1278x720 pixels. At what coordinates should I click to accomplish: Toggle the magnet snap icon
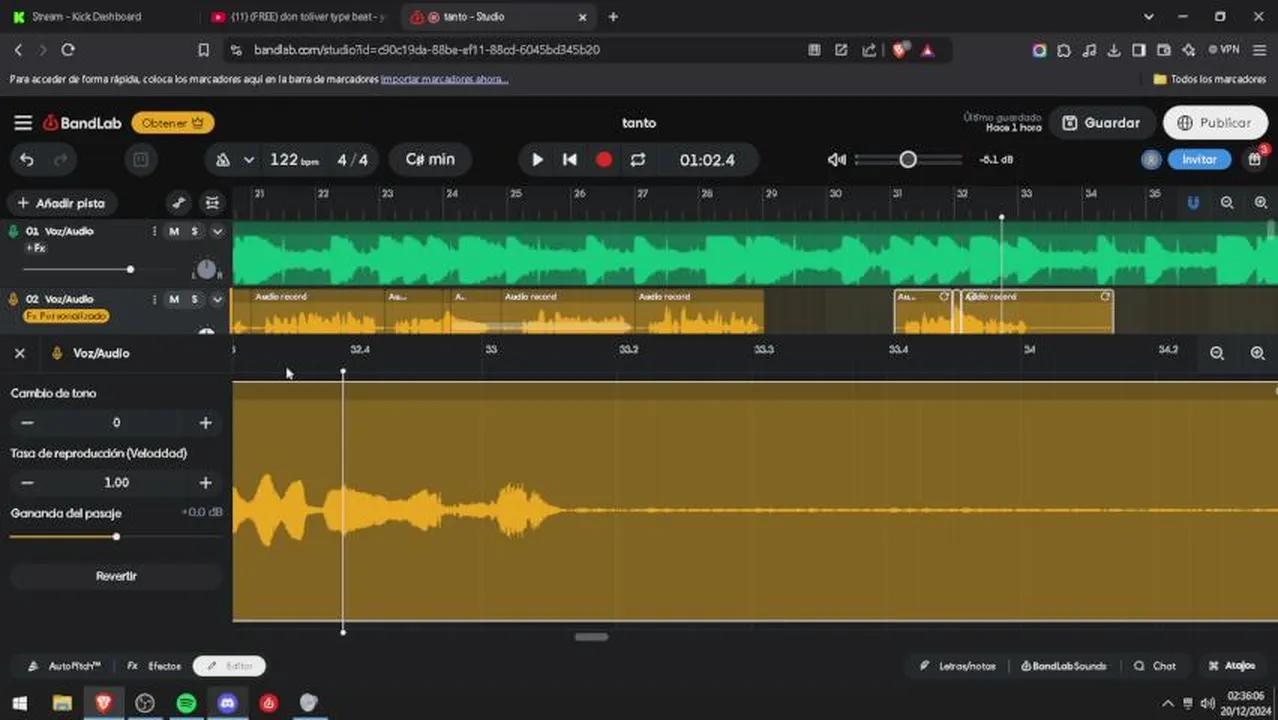[1193, 203]
